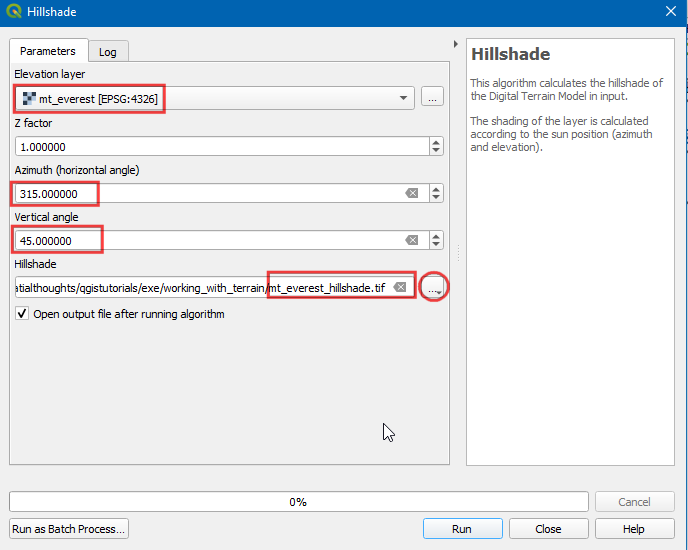Click the QGIS logo in title bar
Screen dimensions: 688x550
[x=12, y=12]
